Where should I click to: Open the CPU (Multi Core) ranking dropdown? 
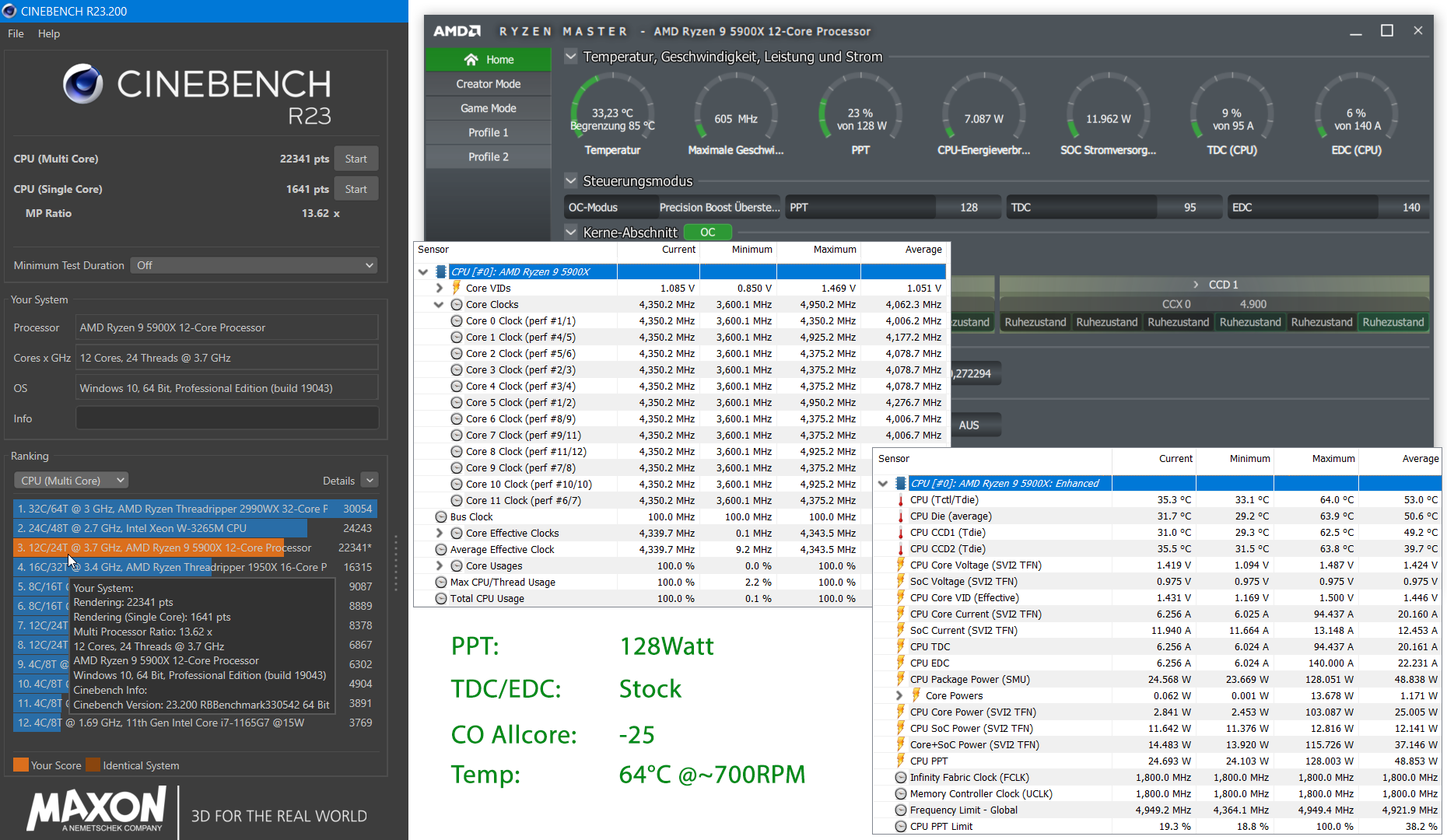(71, 481)
